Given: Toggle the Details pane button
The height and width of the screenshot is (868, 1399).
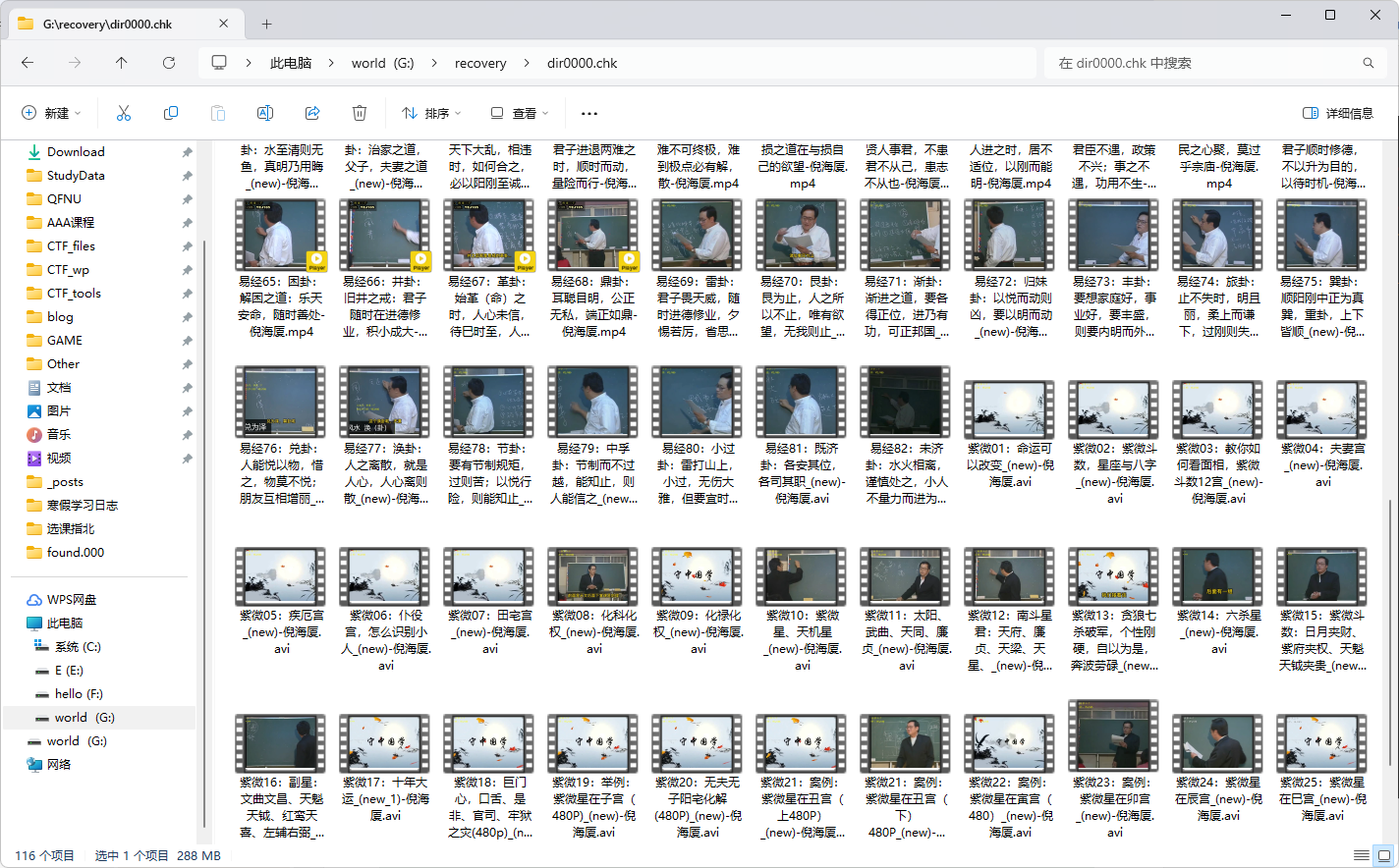Looking at the screenshot, I should point(1337,113).
